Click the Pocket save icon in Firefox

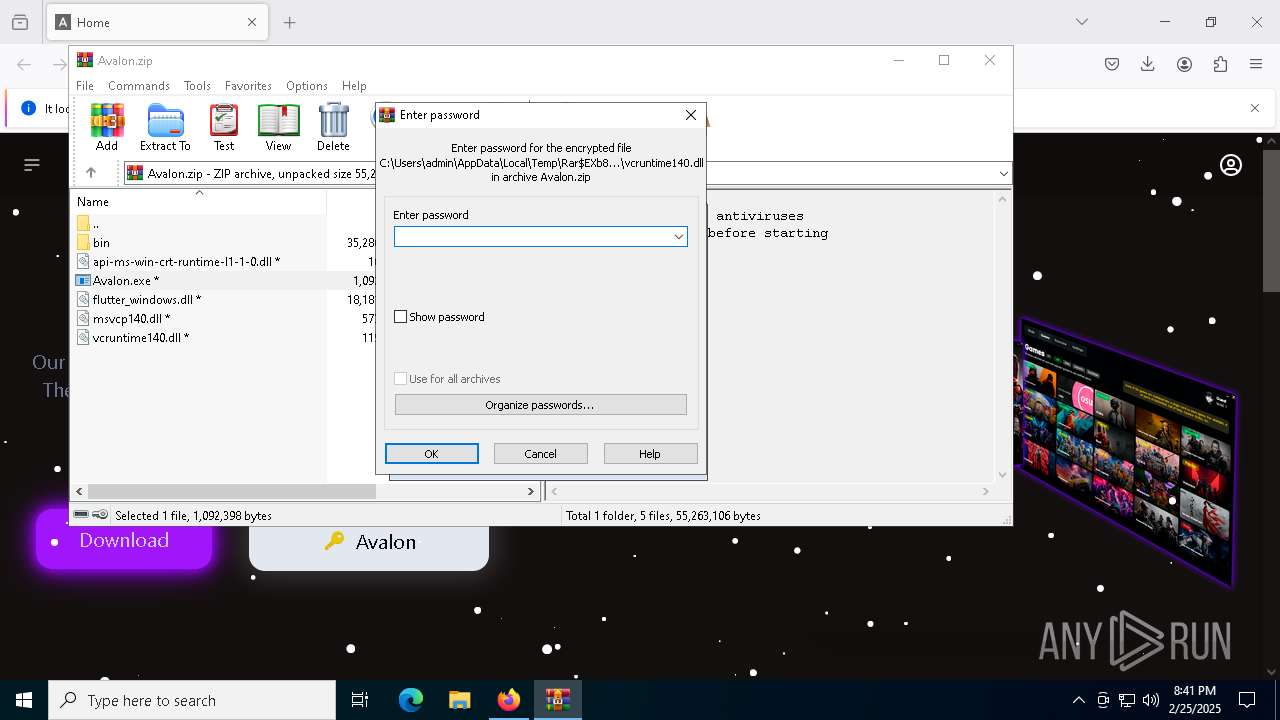(1112, 64)
